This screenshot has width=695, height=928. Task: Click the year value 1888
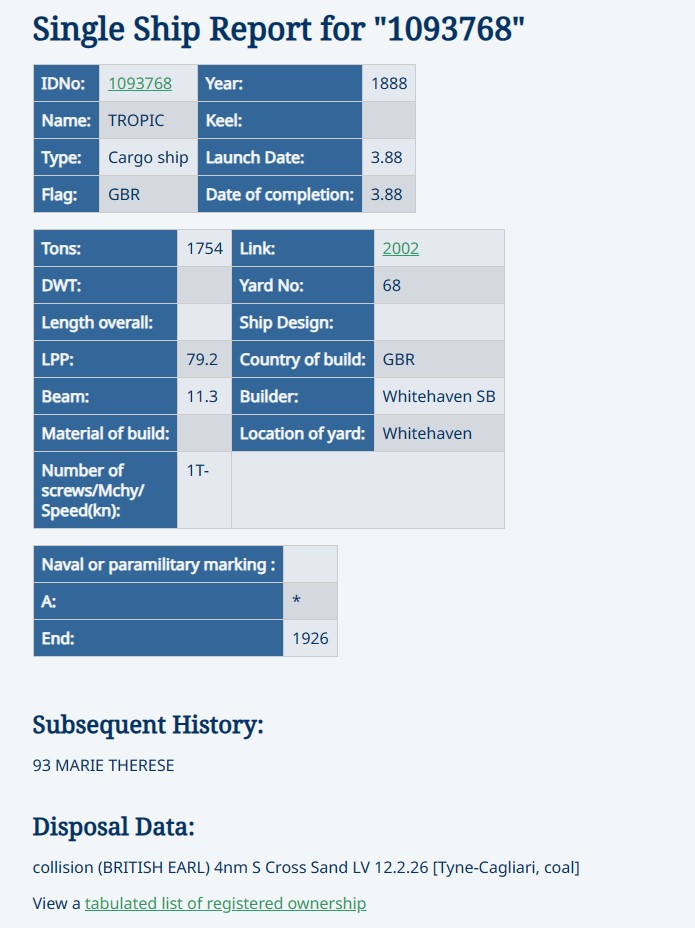(x=389, y=84)
